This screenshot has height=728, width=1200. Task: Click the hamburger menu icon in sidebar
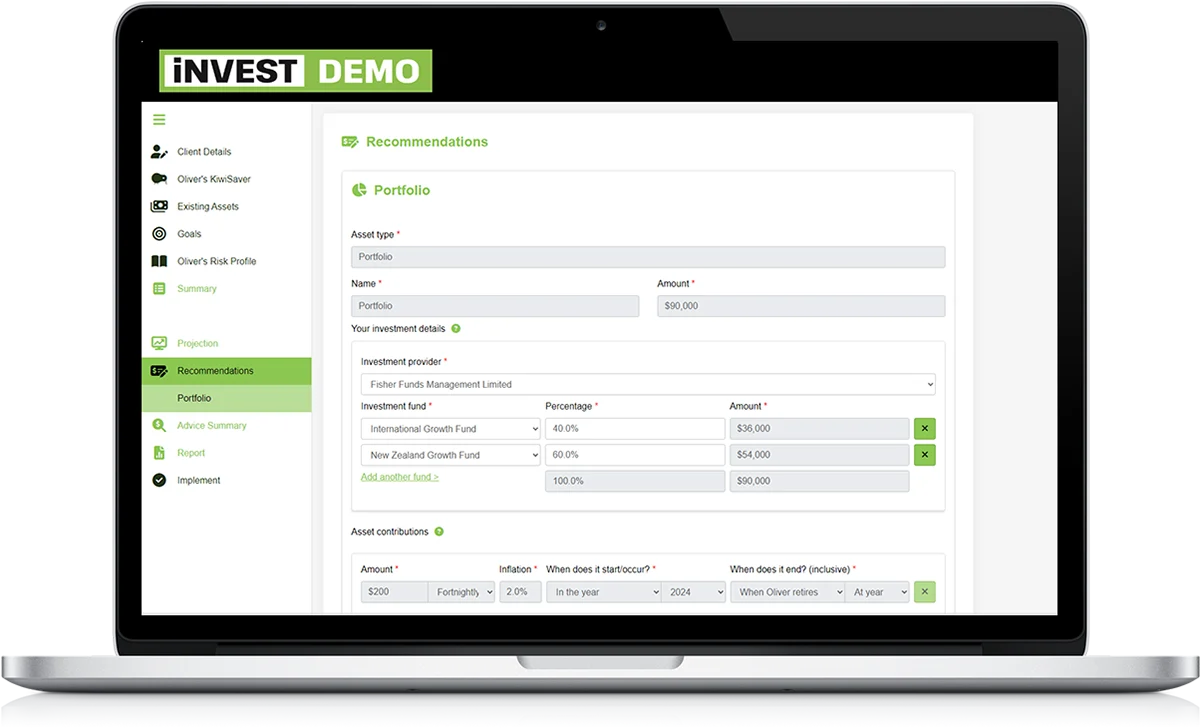point(159,120)
